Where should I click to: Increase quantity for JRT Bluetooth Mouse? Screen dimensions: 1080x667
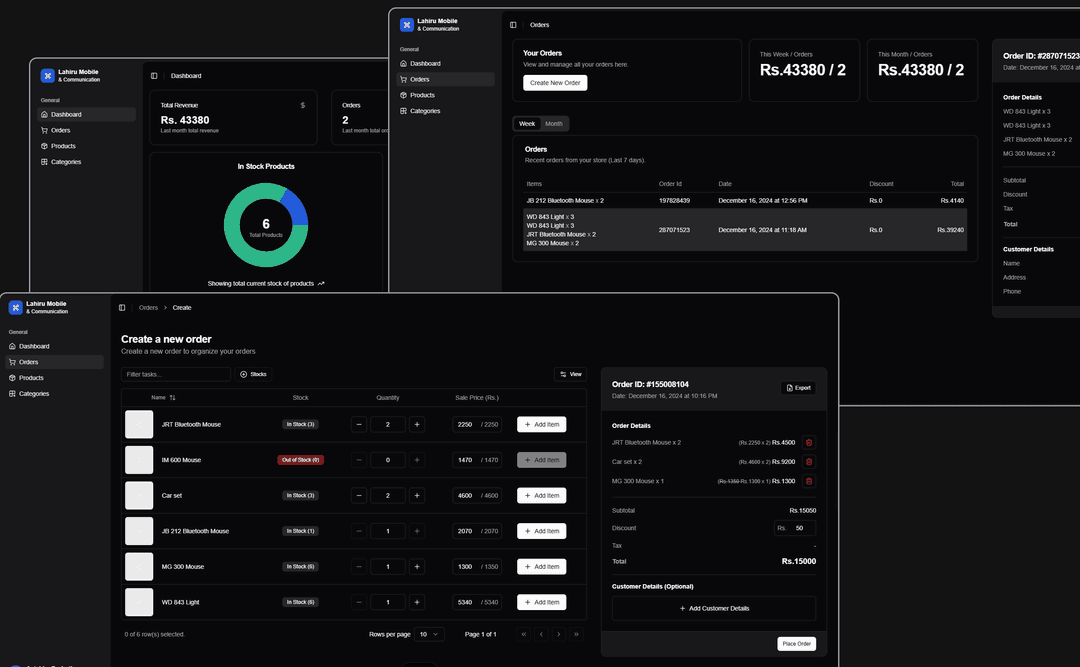pyautogui.click(x=417, y=424)
